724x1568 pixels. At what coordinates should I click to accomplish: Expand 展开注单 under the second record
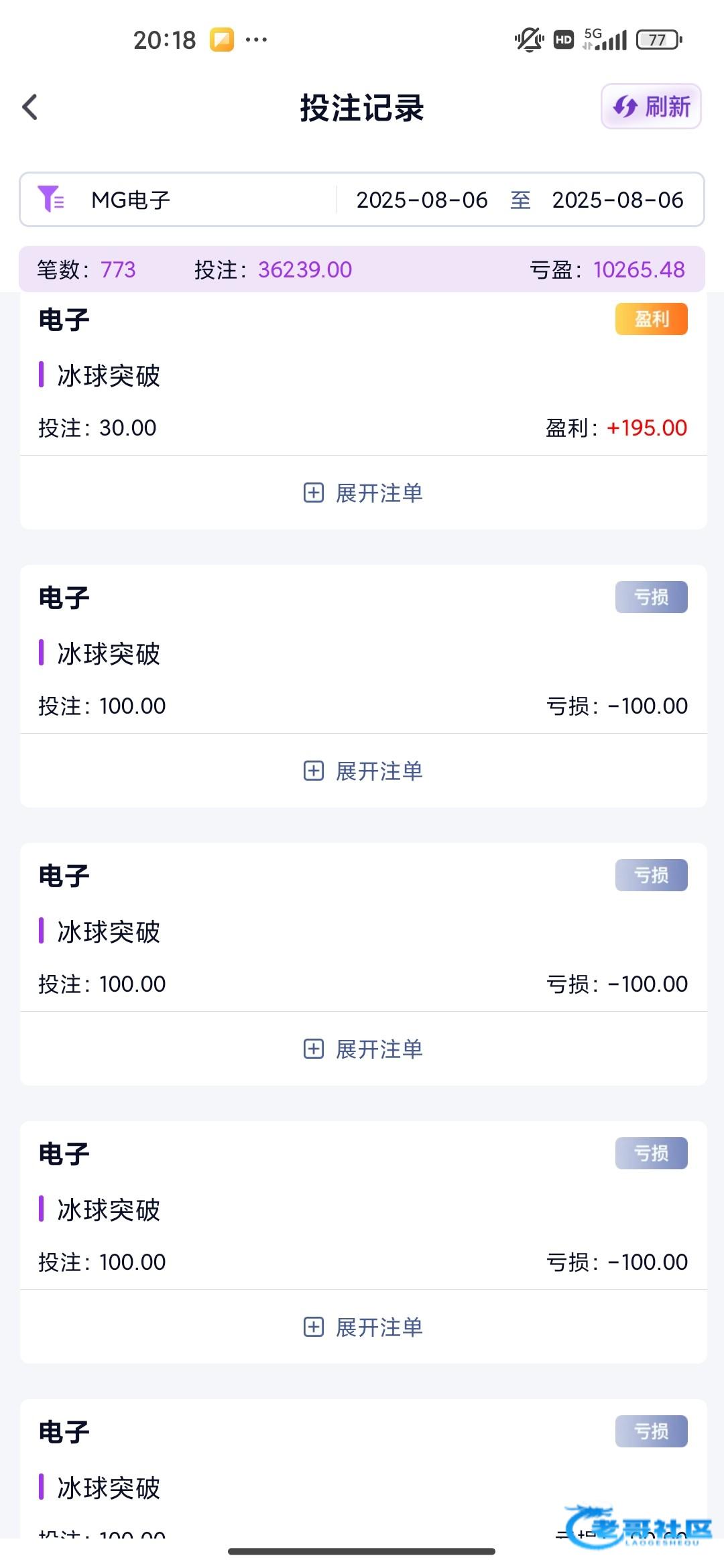[379, 771]
